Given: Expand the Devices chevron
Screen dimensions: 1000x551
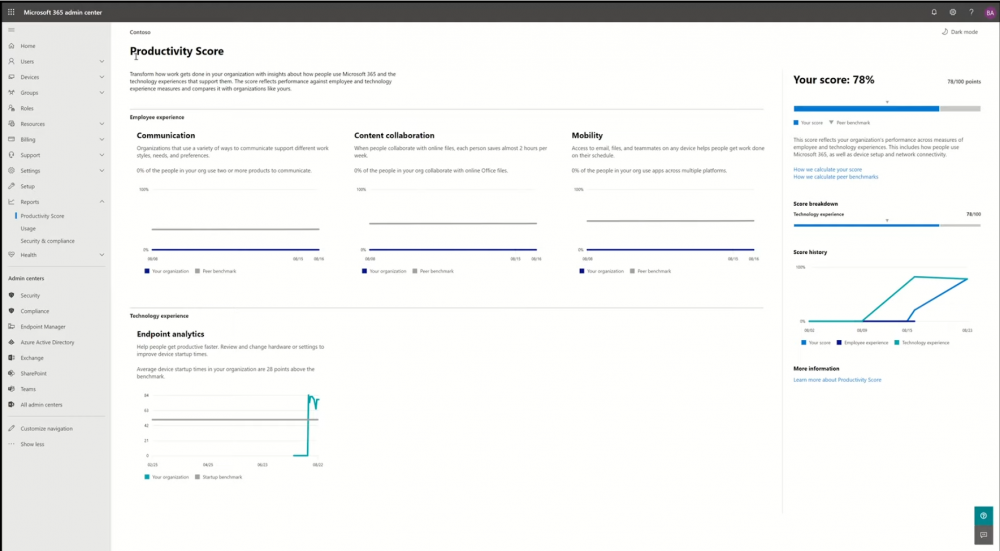Looking at the screenshot, I should coord(101,77).
